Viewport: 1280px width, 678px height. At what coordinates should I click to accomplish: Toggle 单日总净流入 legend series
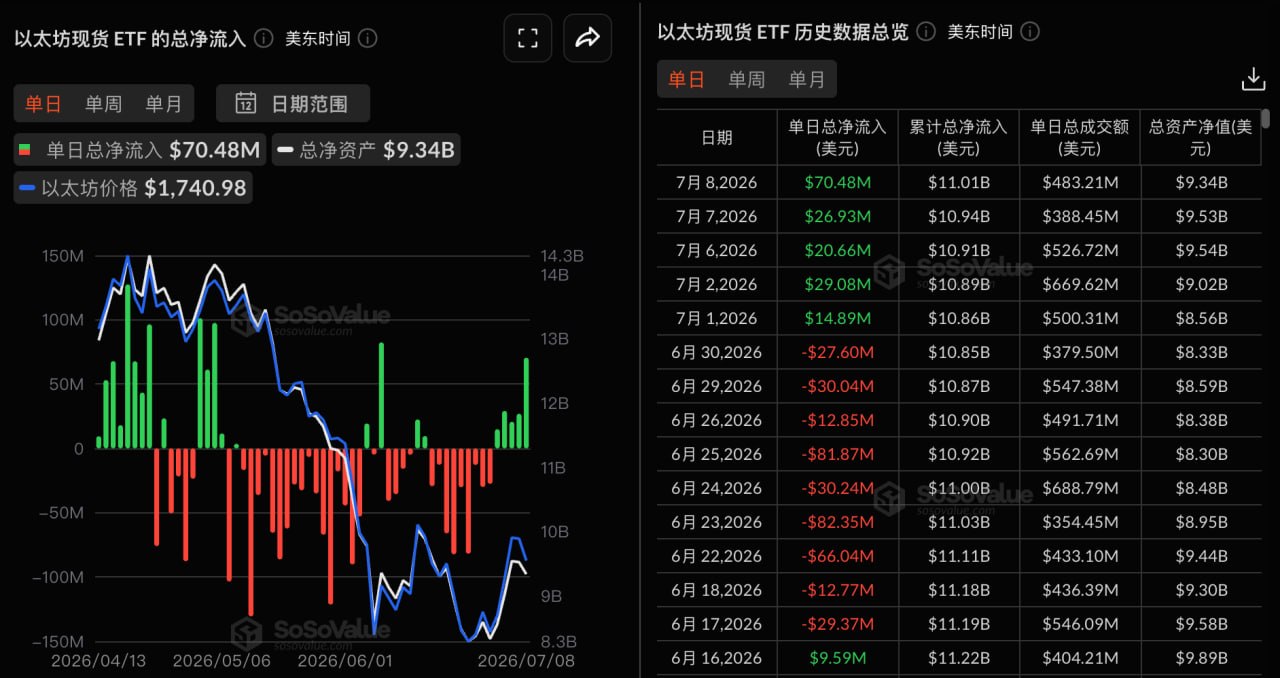click(x=140, y=151)
